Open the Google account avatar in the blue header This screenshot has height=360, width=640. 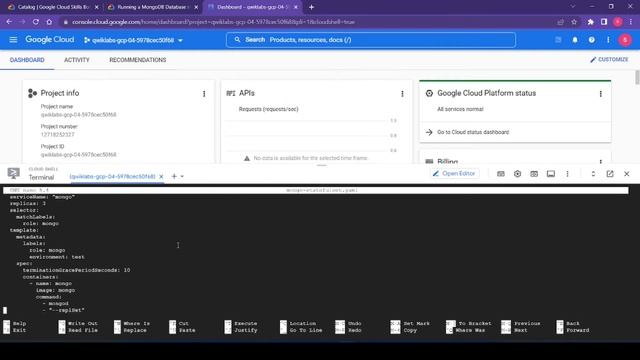click(625, 40)
